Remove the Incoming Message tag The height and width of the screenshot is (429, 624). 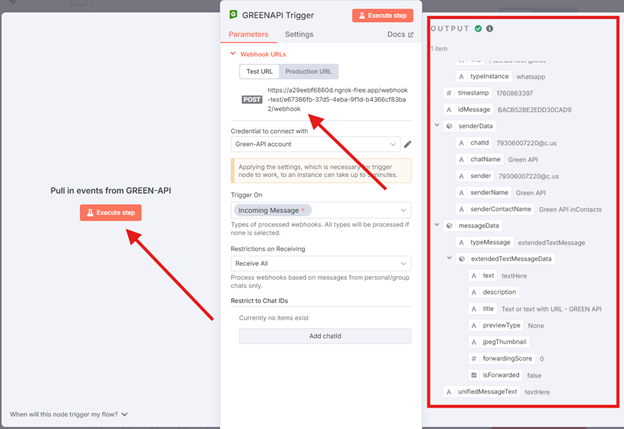click(x=303, y=210)
